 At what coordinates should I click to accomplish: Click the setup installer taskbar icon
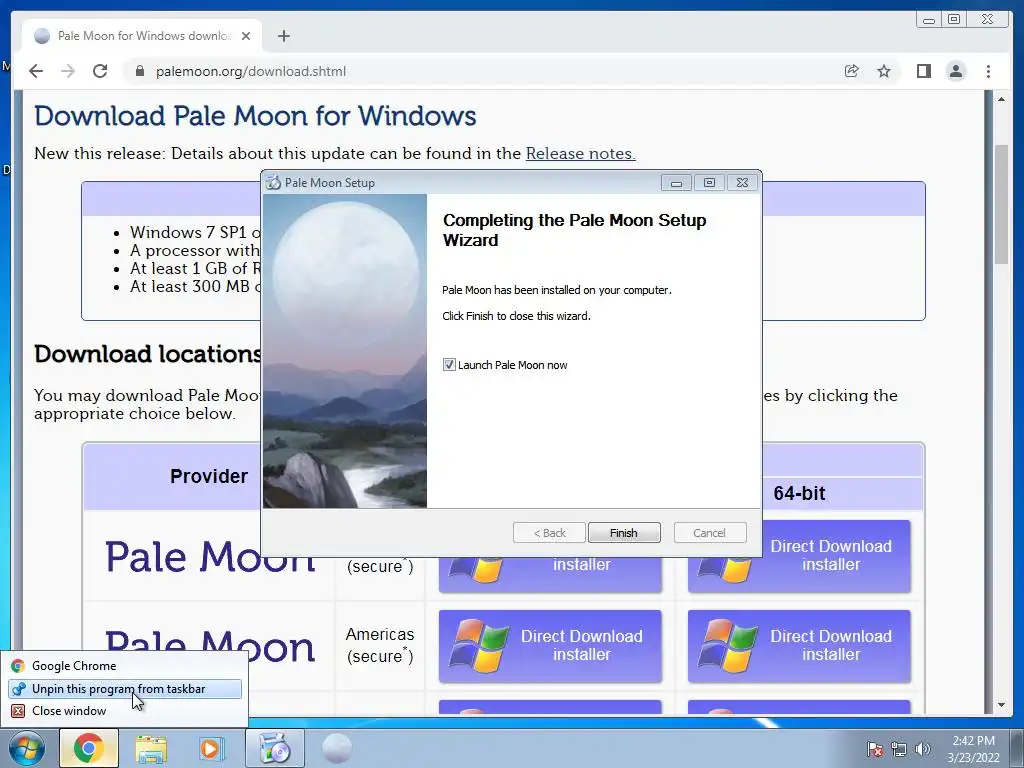[x=275, y=748]
